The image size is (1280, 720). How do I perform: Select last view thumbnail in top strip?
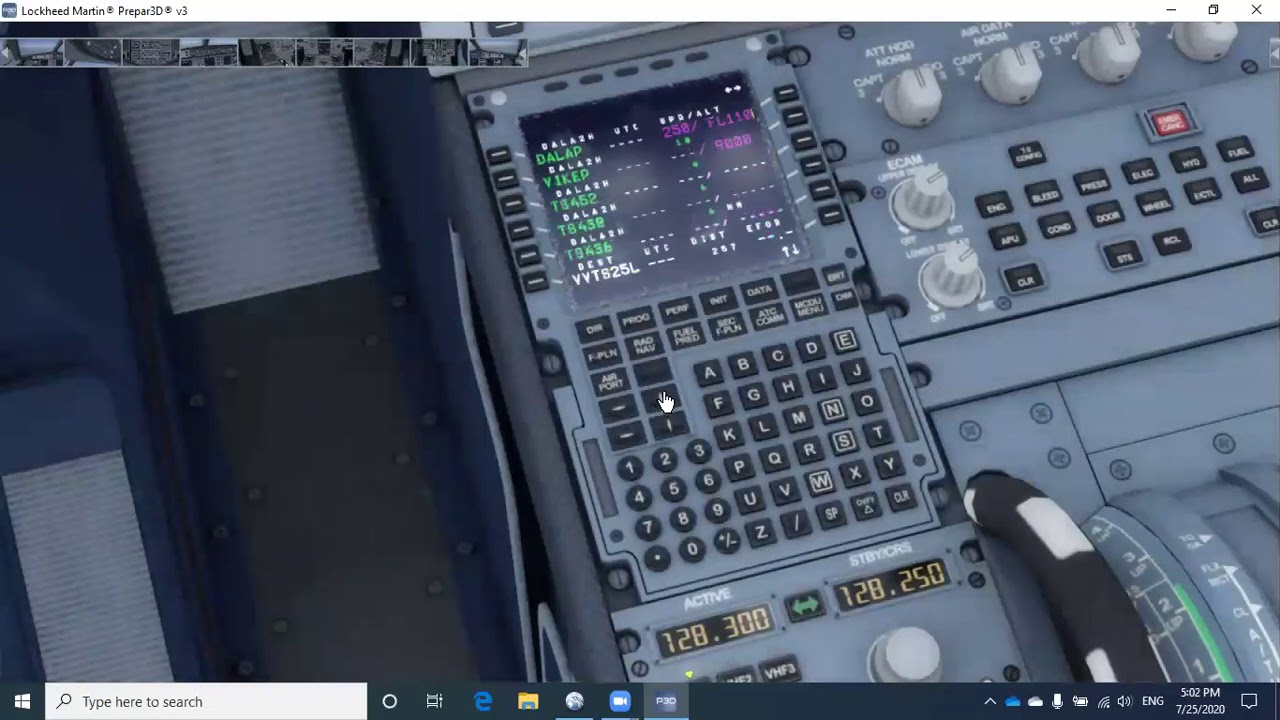[x=497, y=52]
